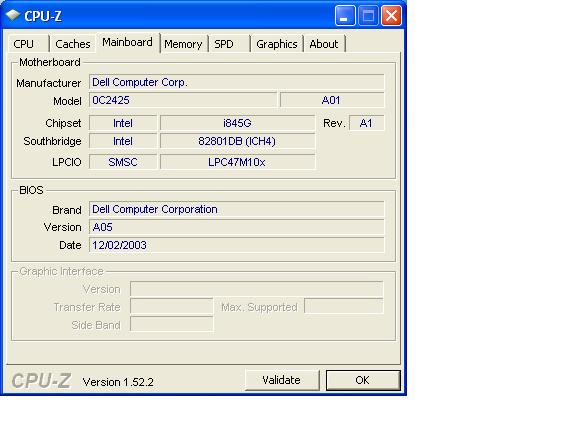Click the greyed Side Band label
Viewport: 576px width, 432px height.
point(96,325)
